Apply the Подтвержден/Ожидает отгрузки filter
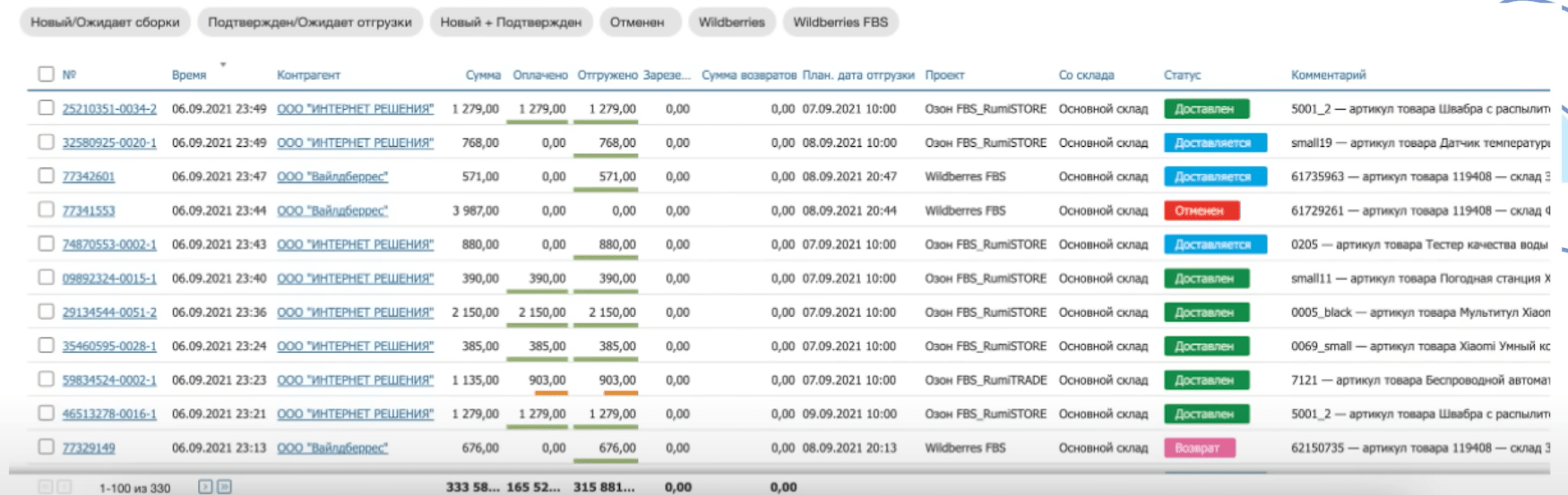The image size is (1568, 495). (310, 22)
